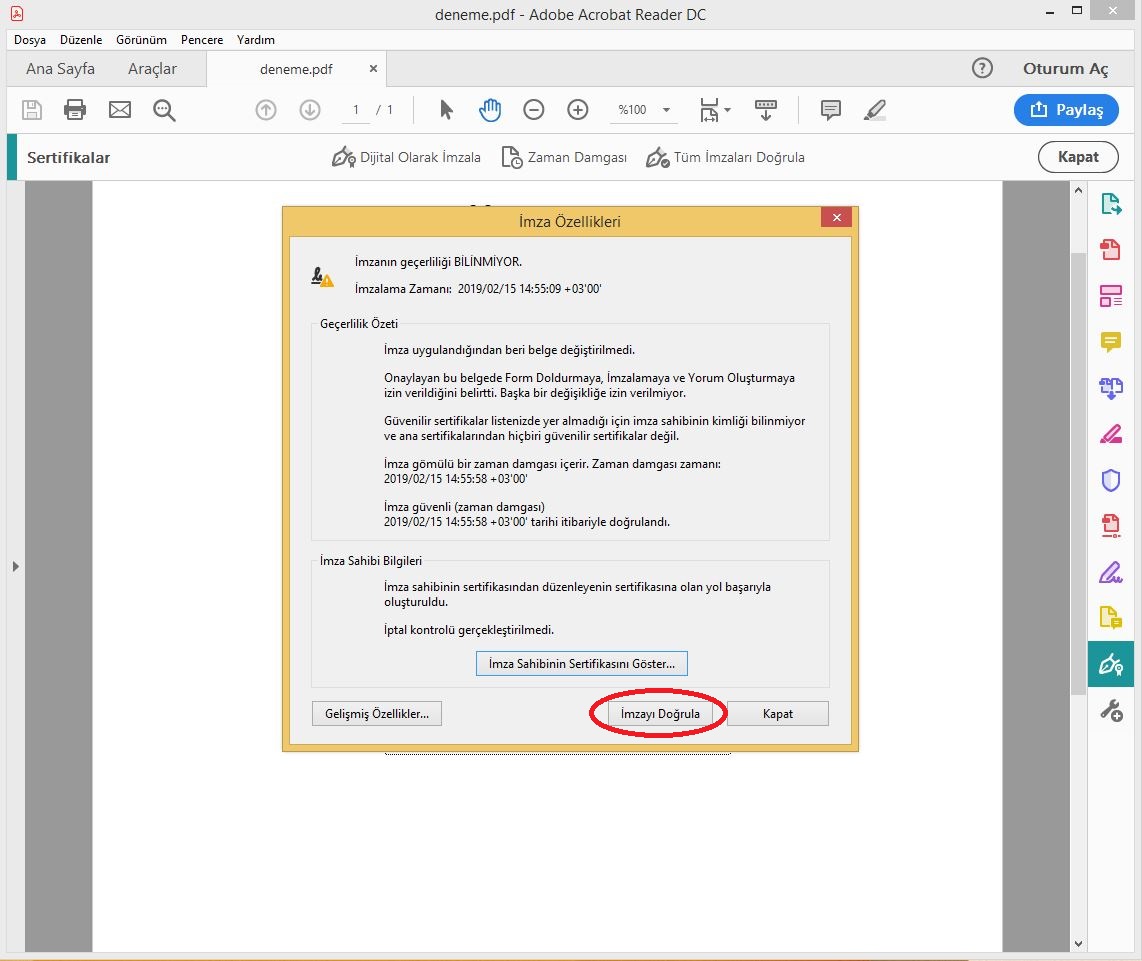
Task: Close the İmza Özellikleri dialog with X
Action: click(836, 217)
